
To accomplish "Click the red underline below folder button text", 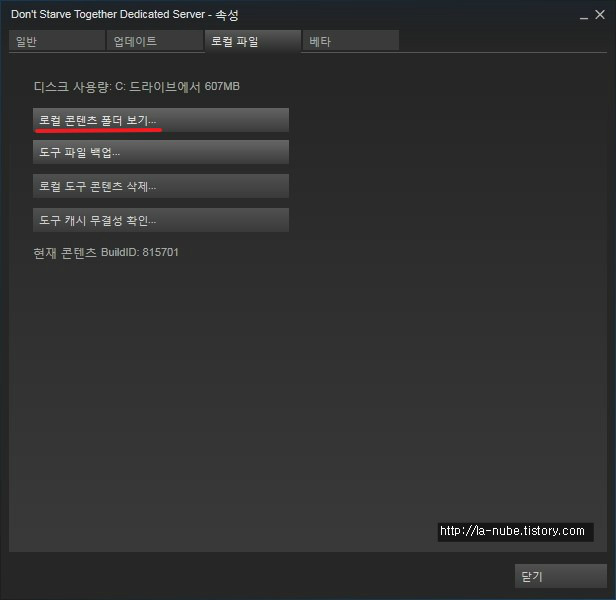I will 98,130.
